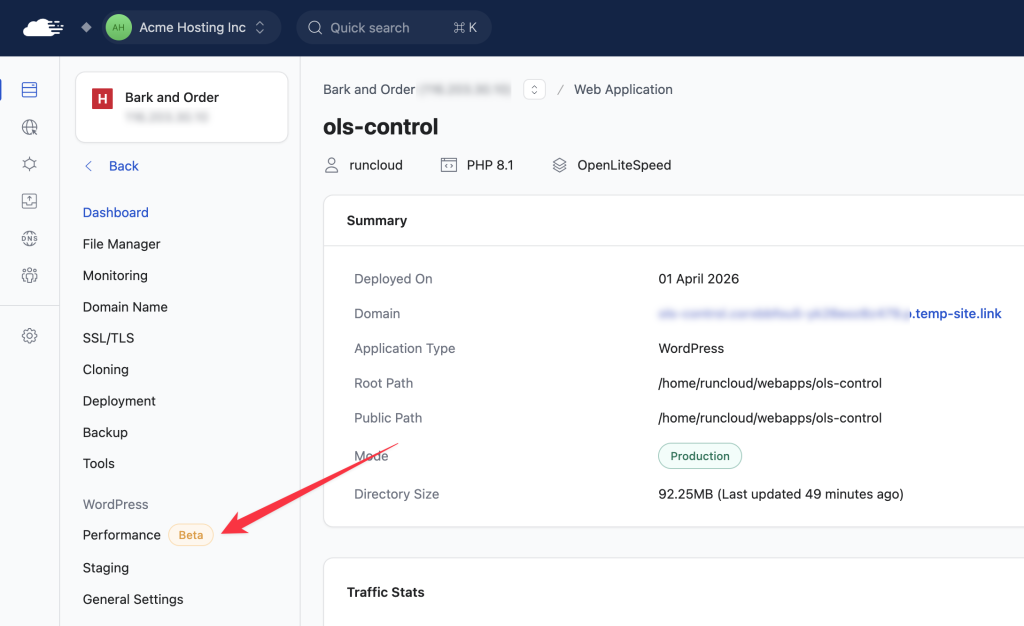The height and width of the screenshot is (626, 1024).
Task: Click the 92.25MB directory size value
Action: (780, 493)
